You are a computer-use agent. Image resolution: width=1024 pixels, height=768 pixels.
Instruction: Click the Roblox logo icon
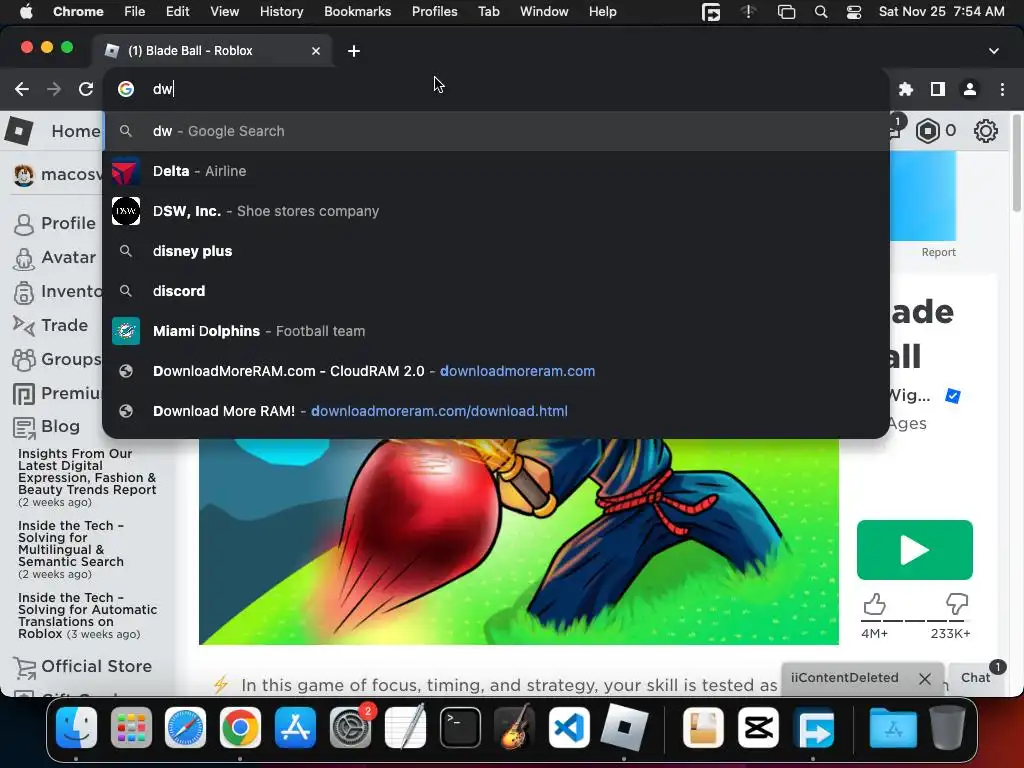[x=19, y=131]
